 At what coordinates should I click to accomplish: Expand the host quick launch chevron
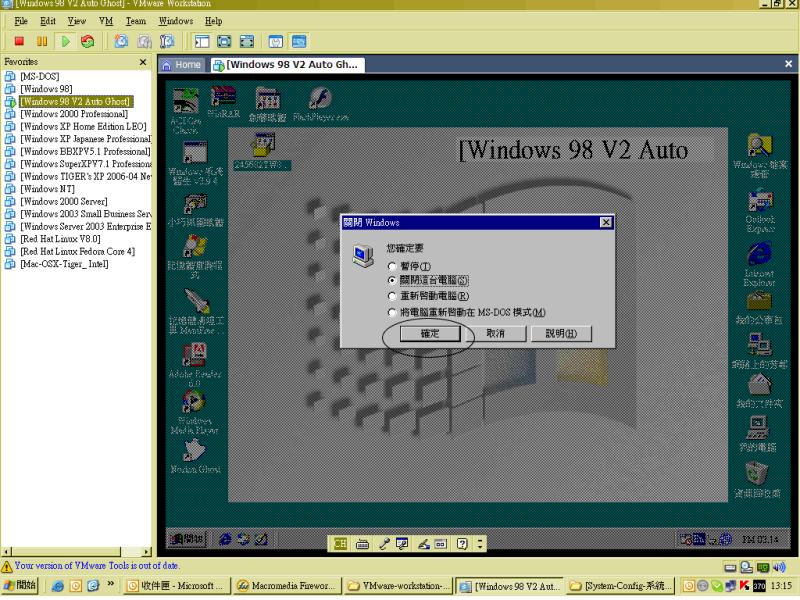tap(110, 583)
